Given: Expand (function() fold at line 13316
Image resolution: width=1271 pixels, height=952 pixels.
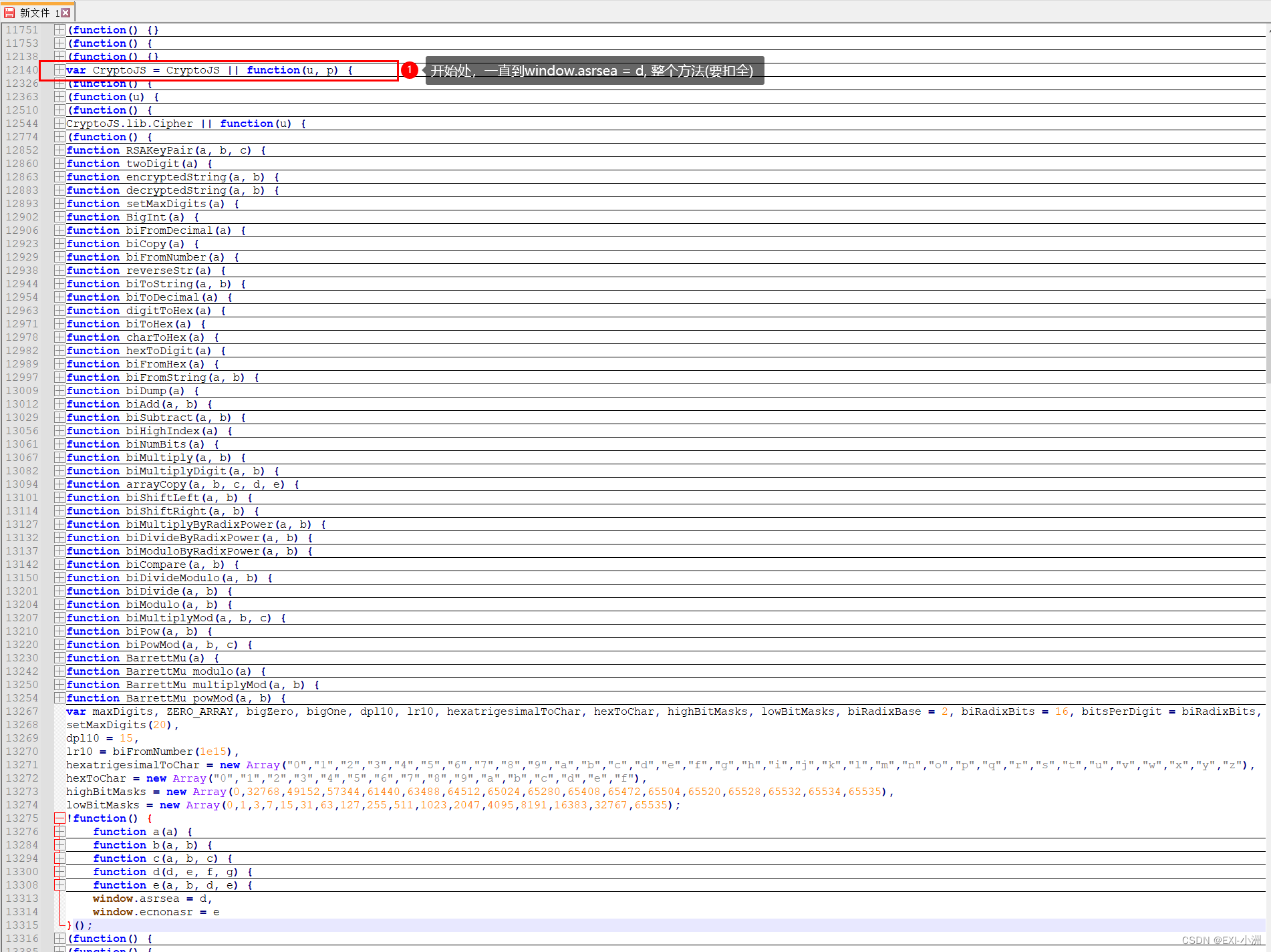Looking at the screenshot, I should (x=59, y=939).
